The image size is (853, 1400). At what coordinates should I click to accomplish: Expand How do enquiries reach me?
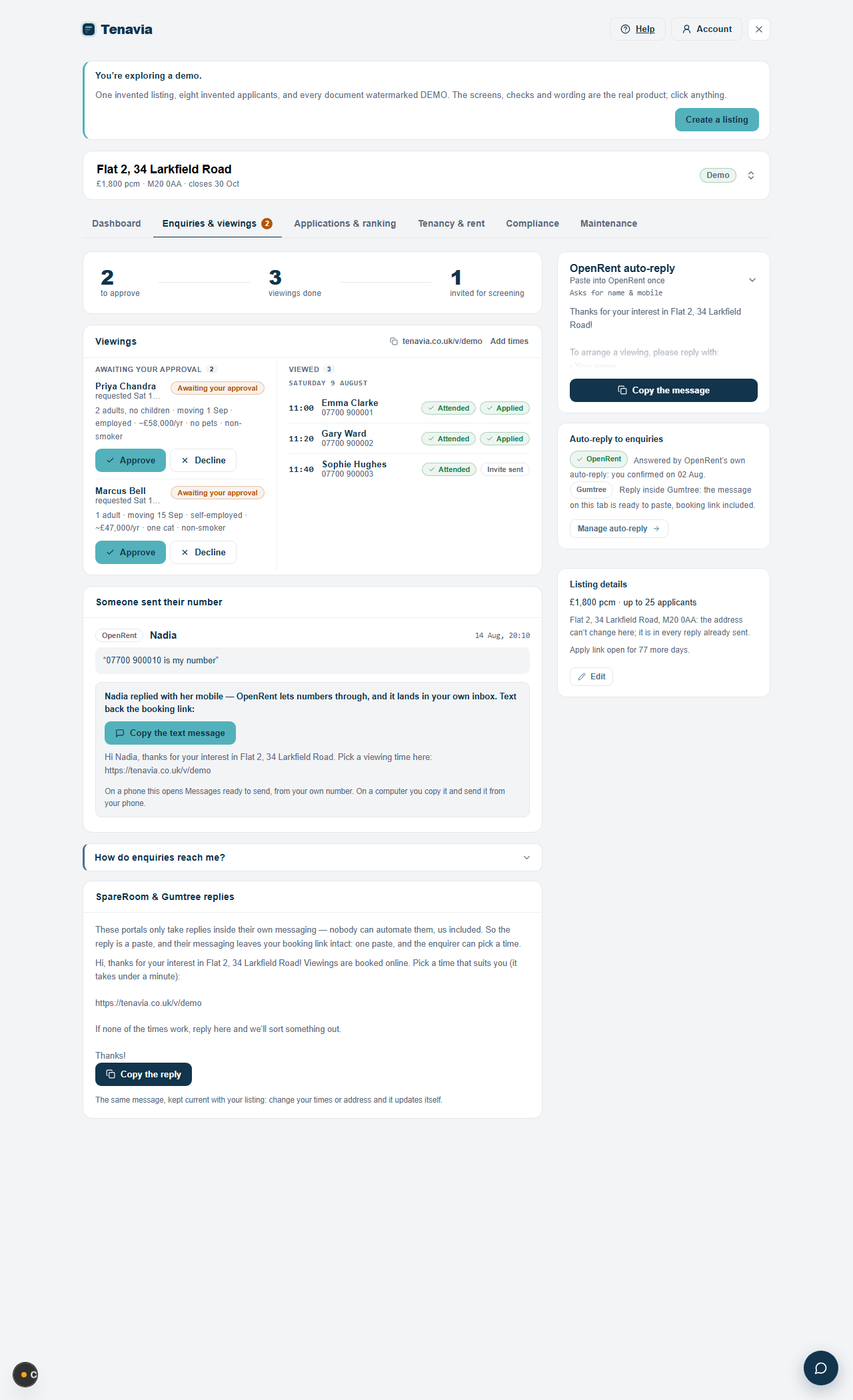pyautogui.click(x=313, y=857)
